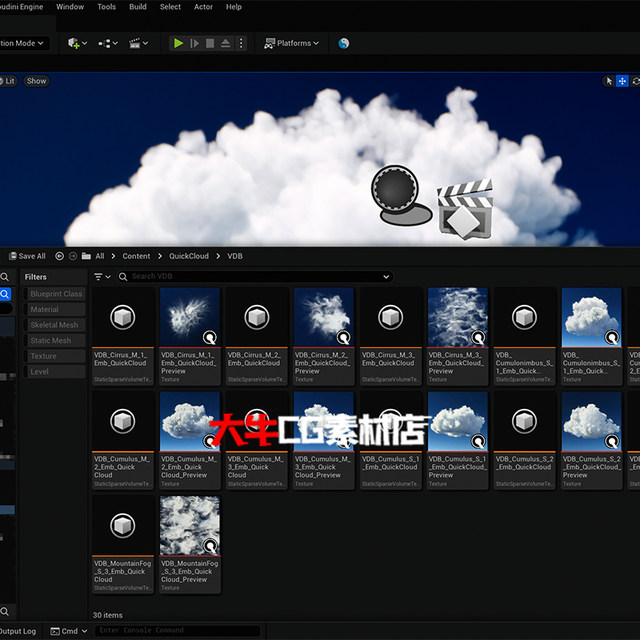640x640 pixels.
Task: Click the All breadcrumb
Action: tap(100, 256)
